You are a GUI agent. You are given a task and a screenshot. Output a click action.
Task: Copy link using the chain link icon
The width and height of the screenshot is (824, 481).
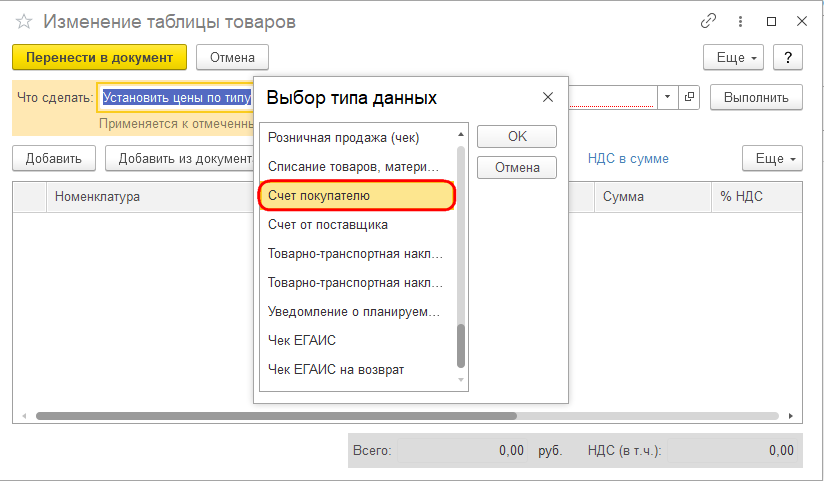pyautogui.click(x=708, y=21)
